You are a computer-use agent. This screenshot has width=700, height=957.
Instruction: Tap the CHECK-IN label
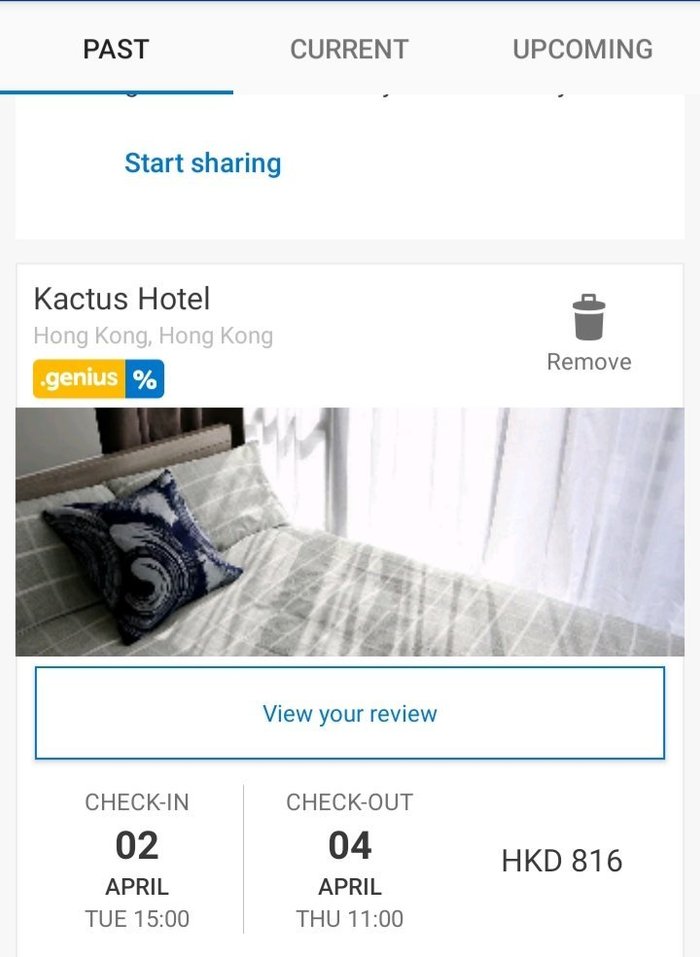point(137,802)
